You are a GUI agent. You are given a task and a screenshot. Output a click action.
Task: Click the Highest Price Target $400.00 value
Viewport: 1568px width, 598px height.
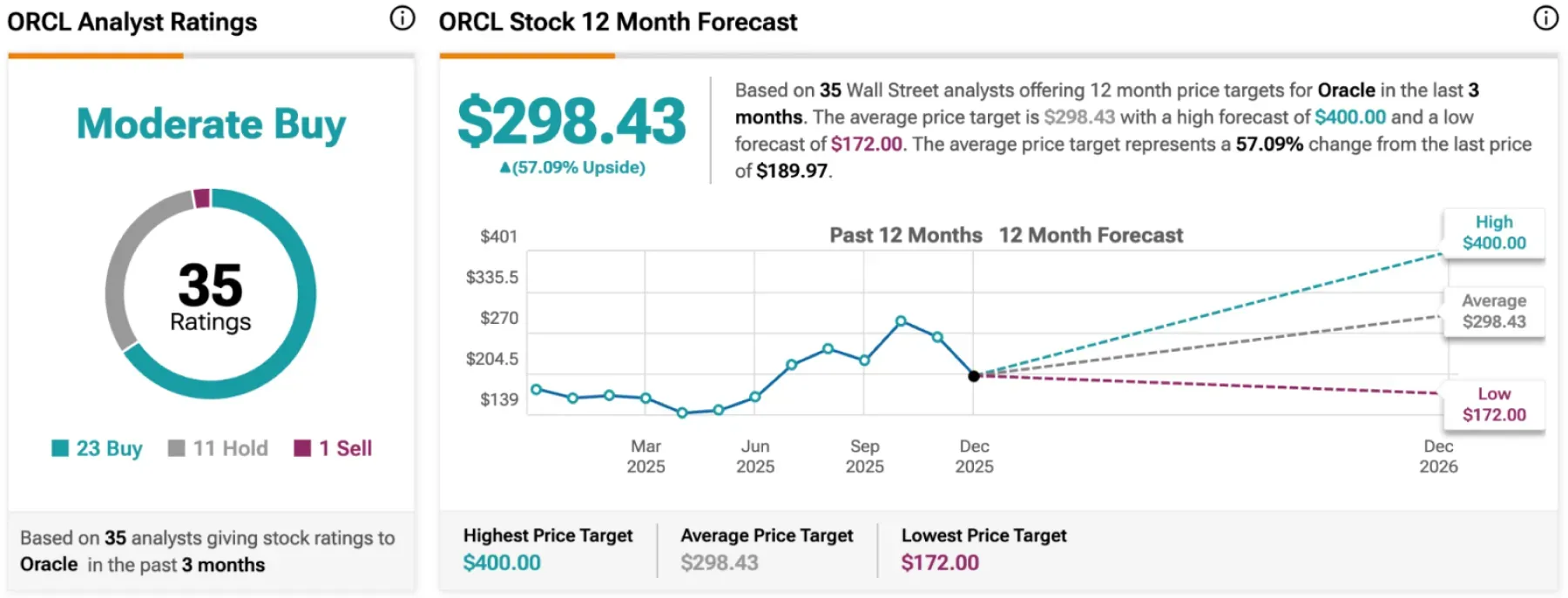pyautogui.click(x=502, y=563)
